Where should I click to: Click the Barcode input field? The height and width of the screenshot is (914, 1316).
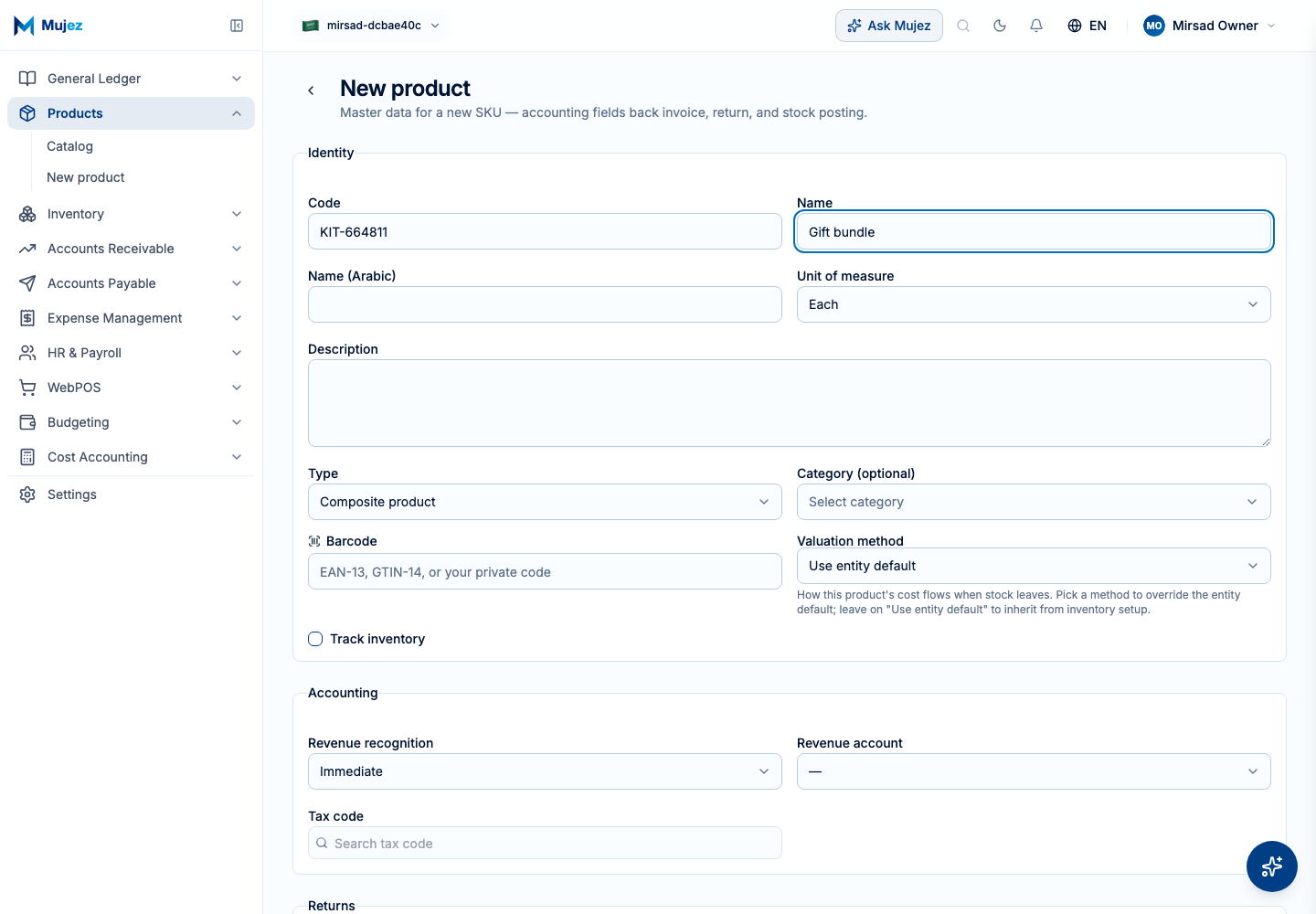click(545, 571)
